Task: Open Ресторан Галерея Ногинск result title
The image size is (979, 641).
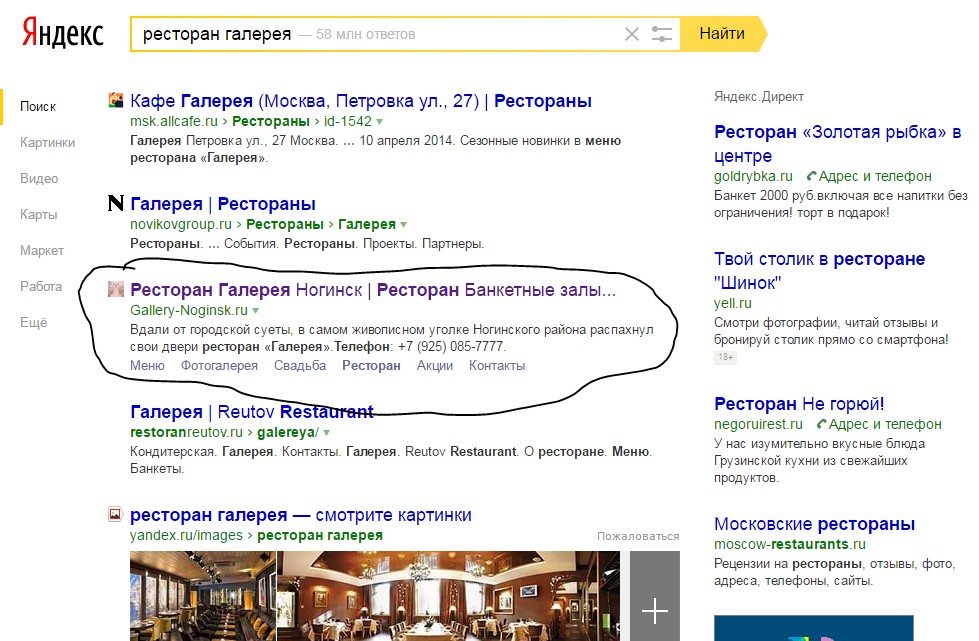Action: (373, 290)
